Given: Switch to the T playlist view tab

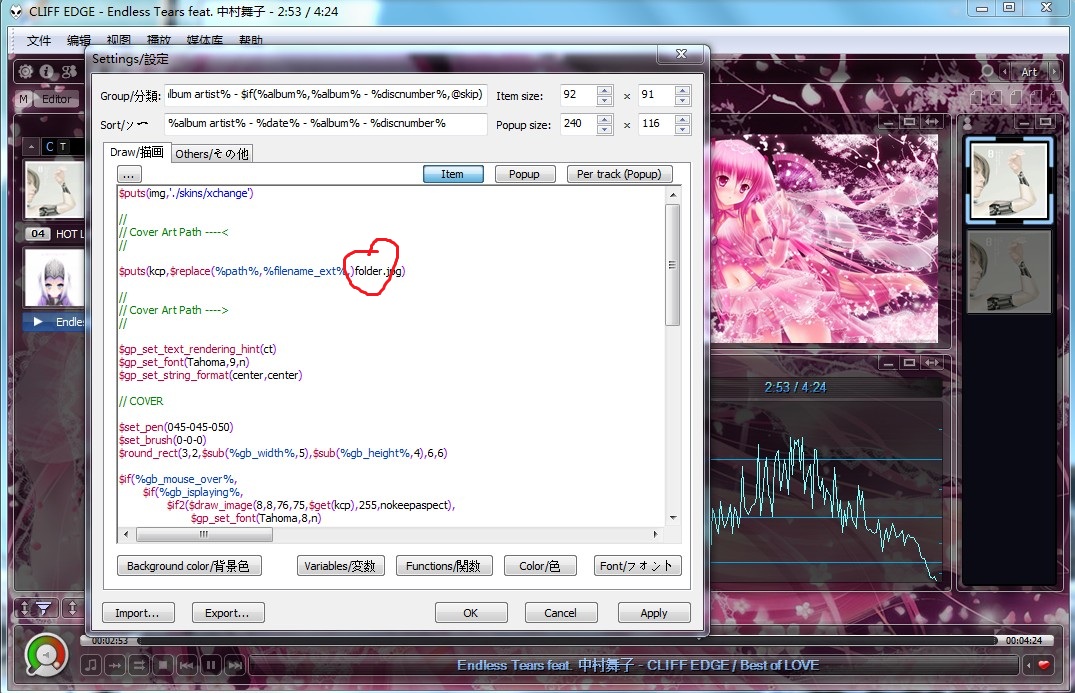Looking at the screenshot, I should point(63,147).
